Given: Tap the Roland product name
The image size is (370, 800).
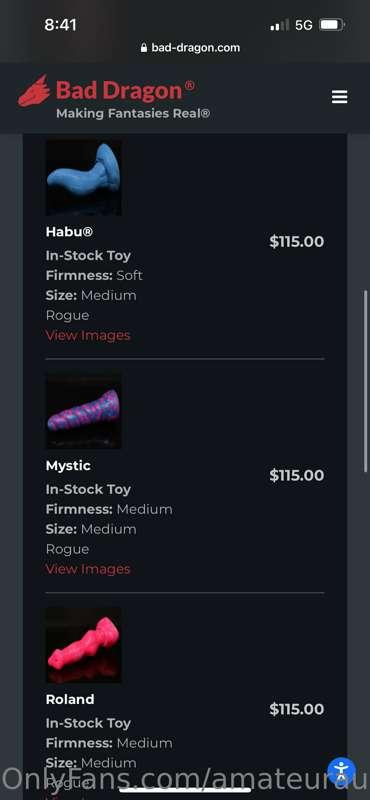Looking at the screenshot, I should point(70,699).
